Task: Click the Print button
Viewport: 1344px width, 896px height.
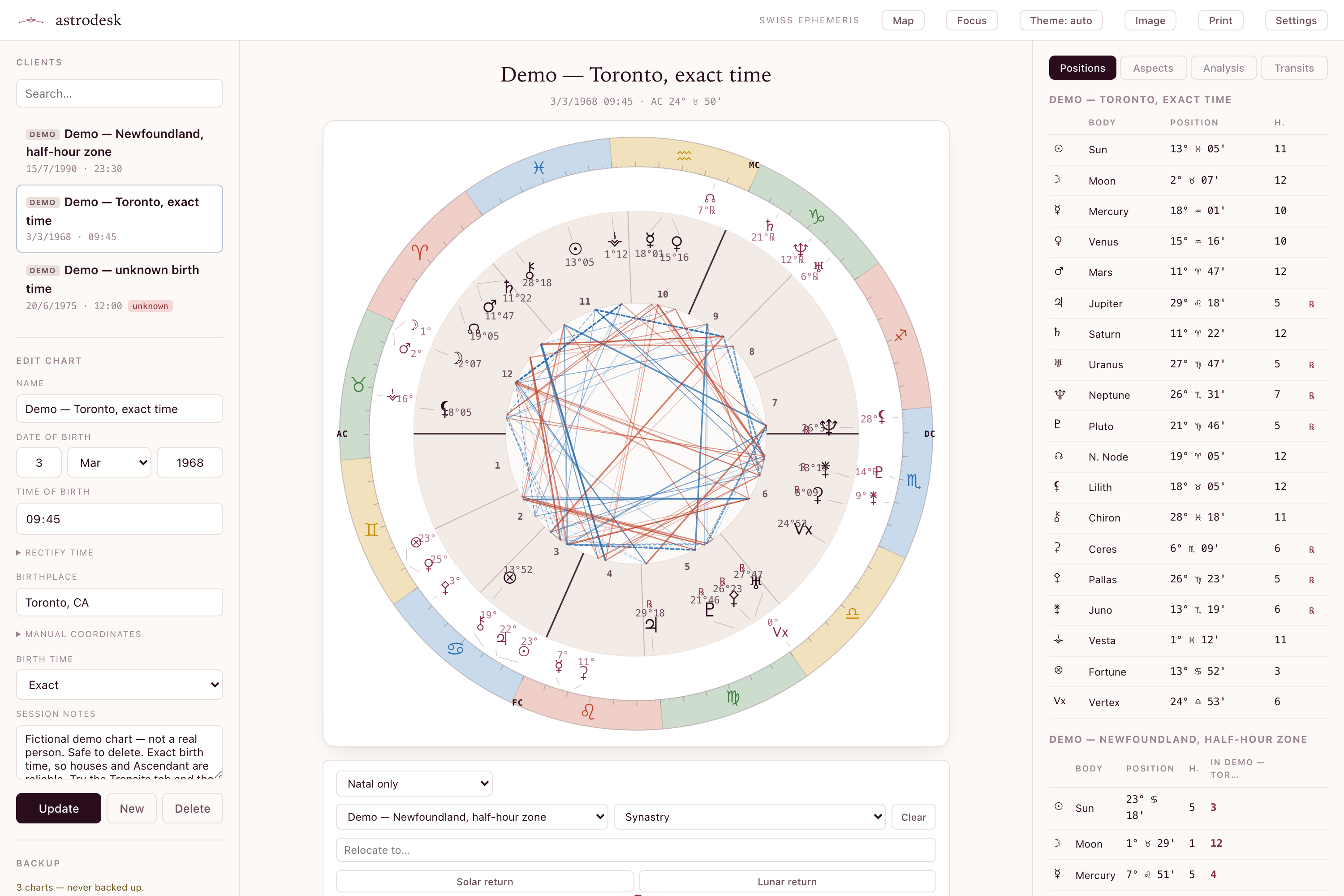Action: 1220,21
